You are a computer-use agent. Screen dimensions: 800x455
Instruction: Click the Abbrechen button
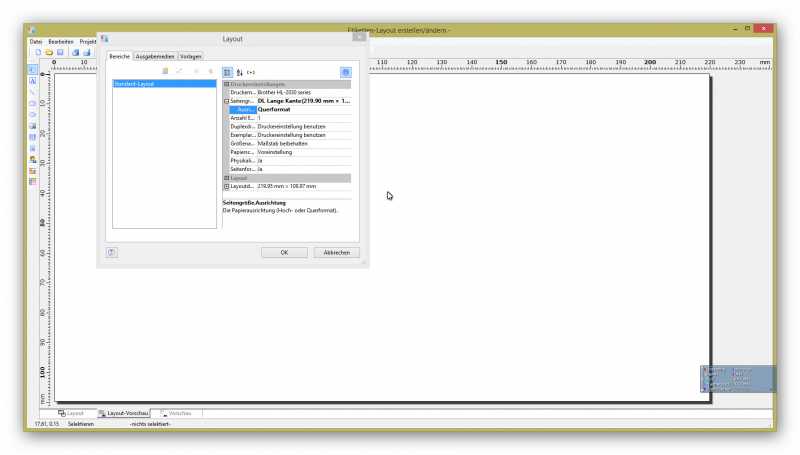click(336, 253)
